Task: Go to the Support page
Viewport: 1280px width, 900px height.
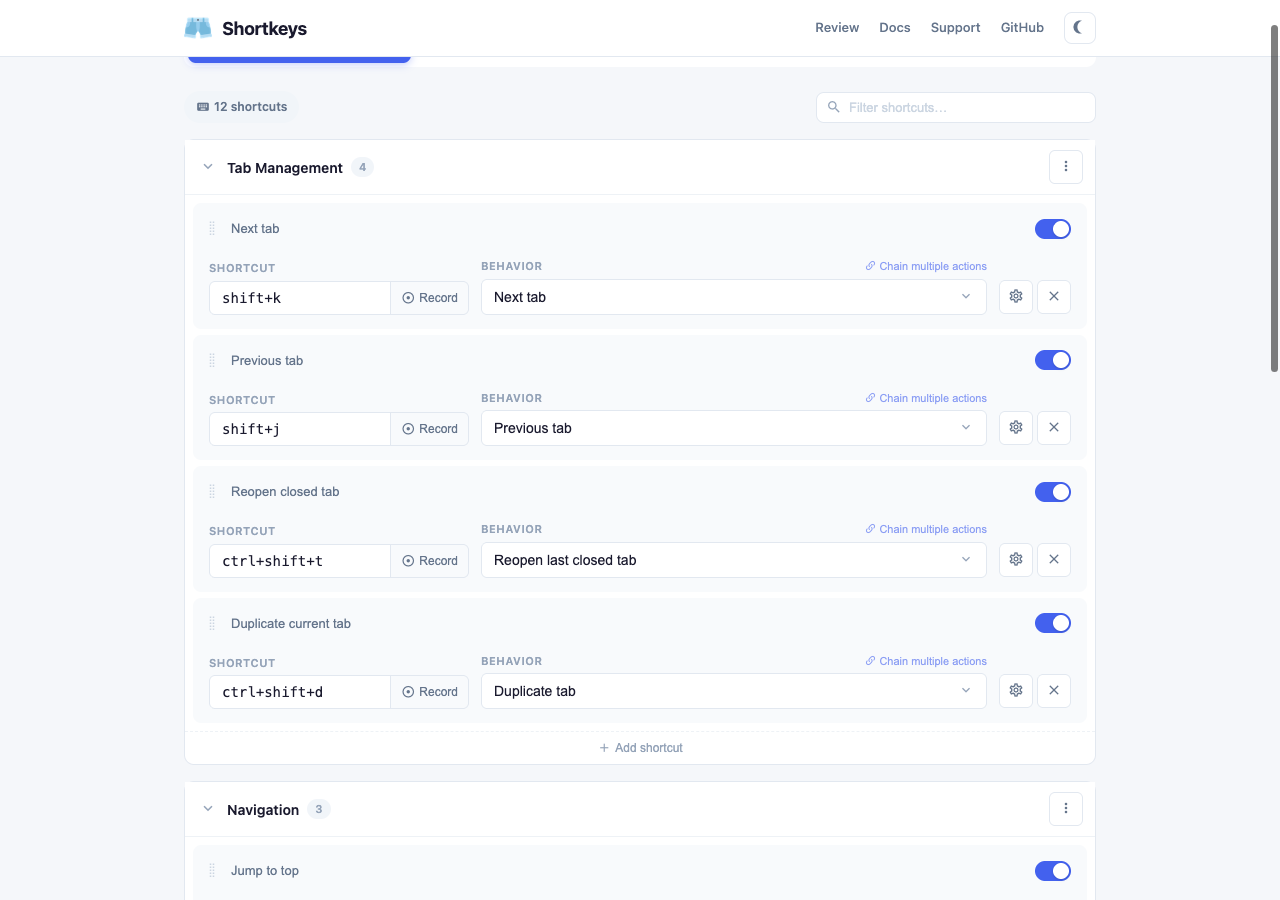Action: 955,28
